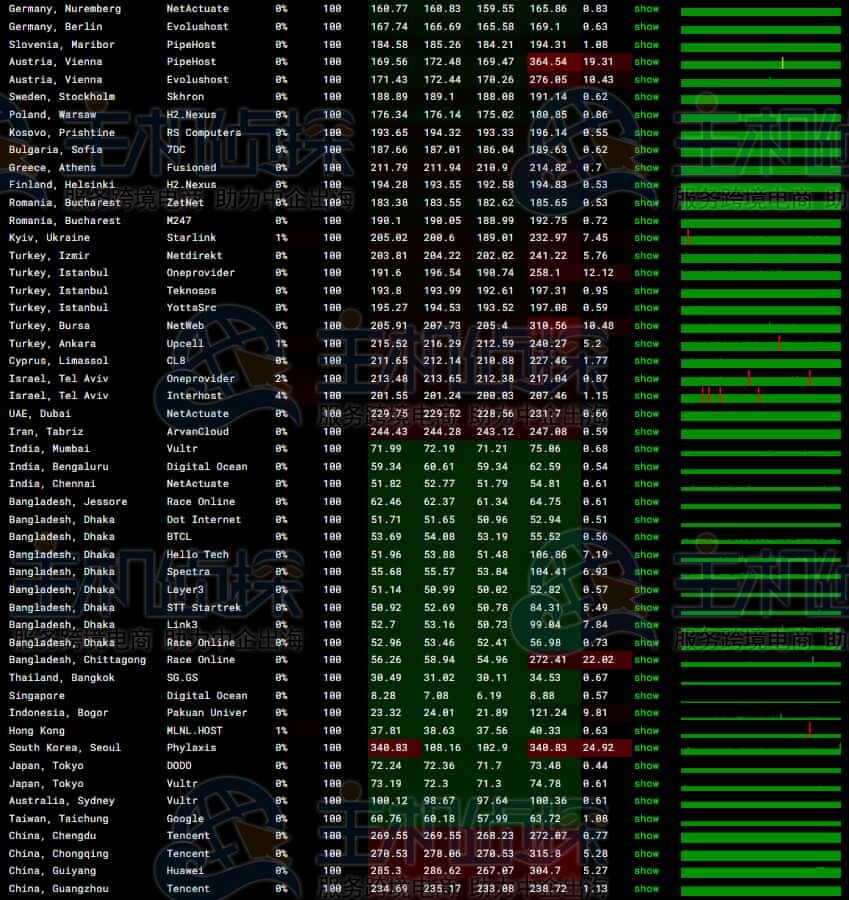
Task: Select 'Thailand, Bangkok' location text
Action: coord(61,678)
